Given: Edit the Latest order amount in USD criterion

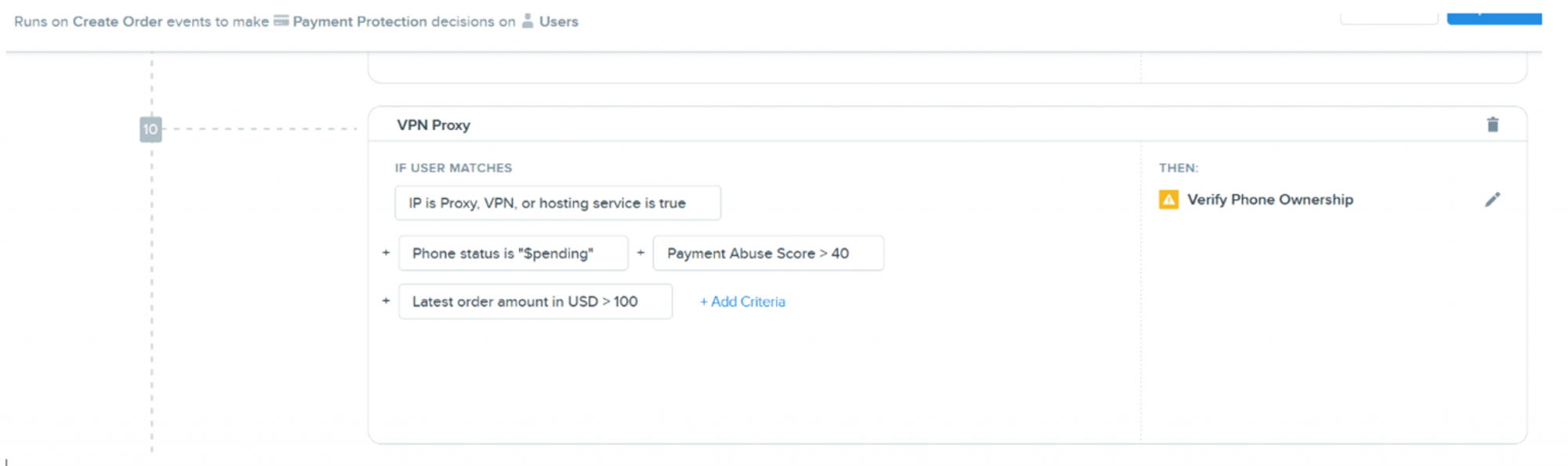Looking at the screenshot, I should pyautogui.click(x=535, y=302).
